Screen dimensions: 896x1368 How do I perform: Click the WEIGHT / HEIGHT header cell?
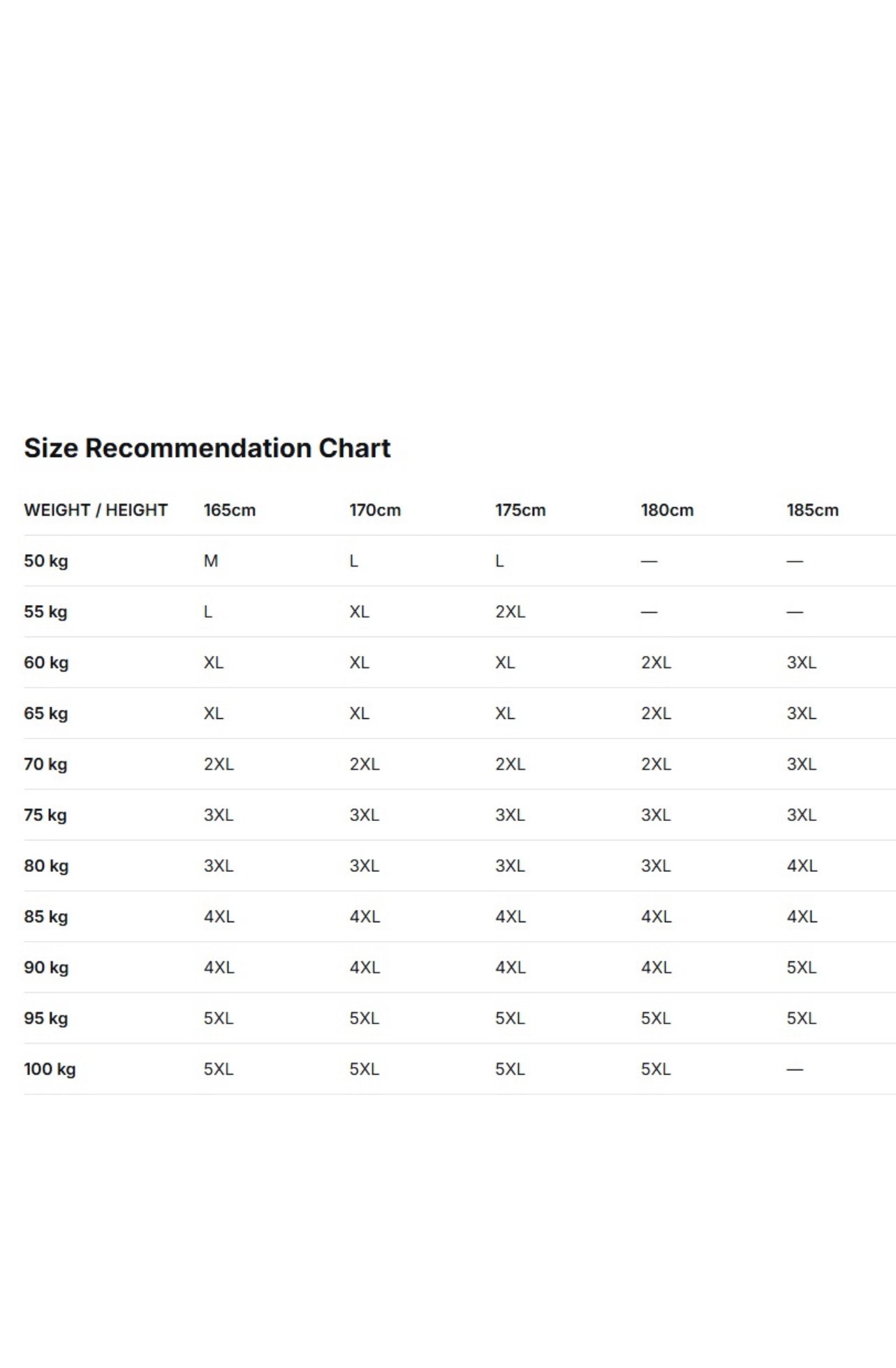point(96,510)
